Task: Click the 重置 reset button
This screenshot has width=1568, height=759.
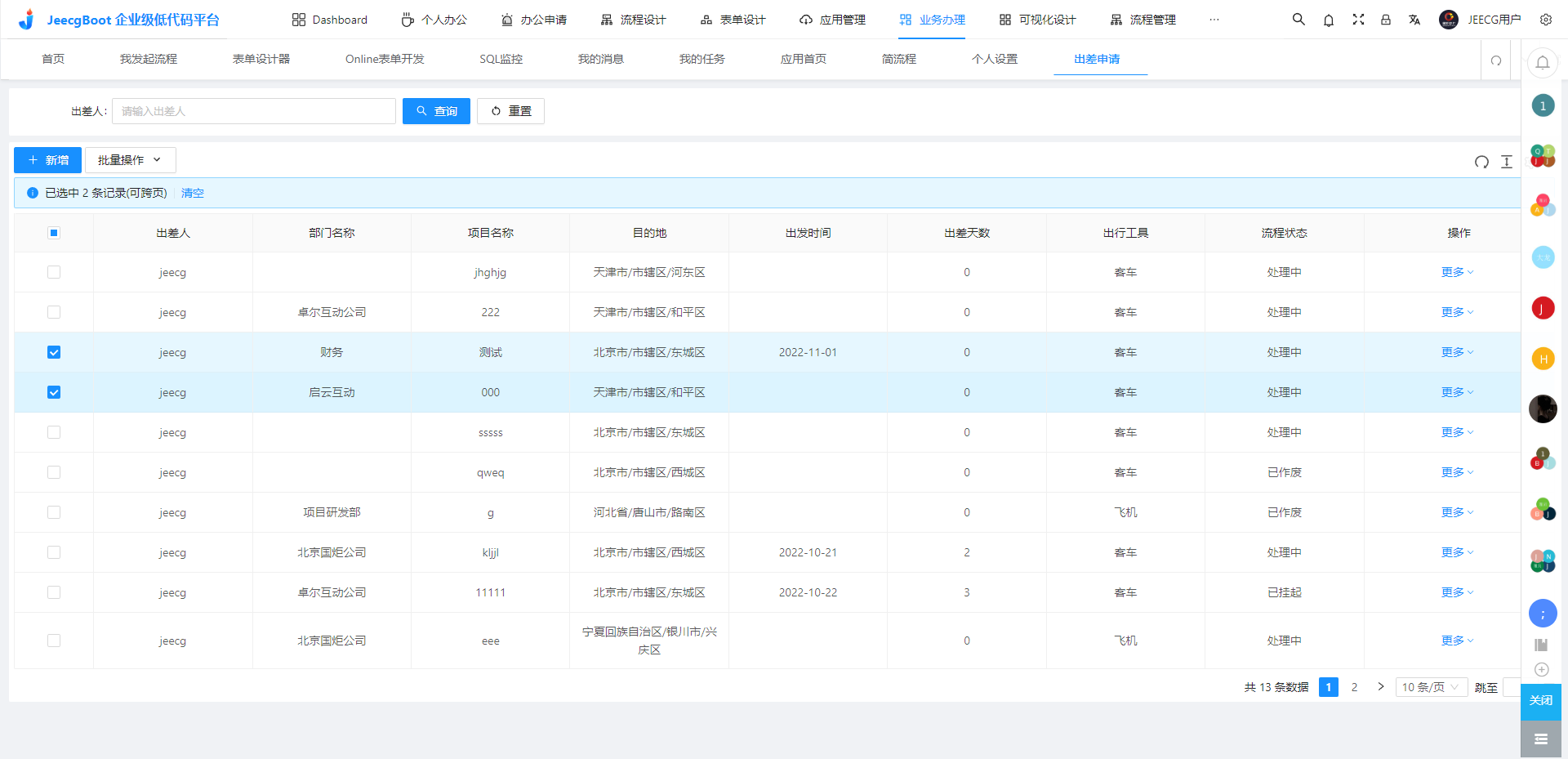Action: tap(510, 111)
